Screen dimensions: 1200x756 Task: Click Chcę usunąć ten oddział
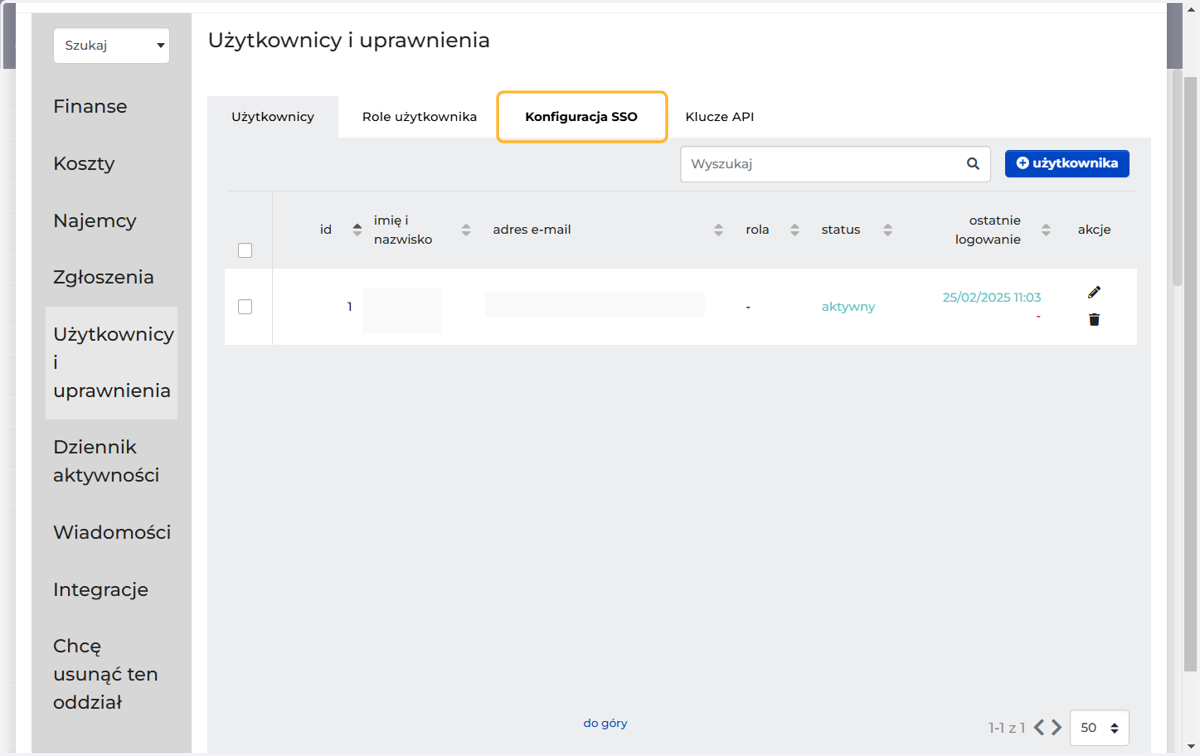coord(105,674)
